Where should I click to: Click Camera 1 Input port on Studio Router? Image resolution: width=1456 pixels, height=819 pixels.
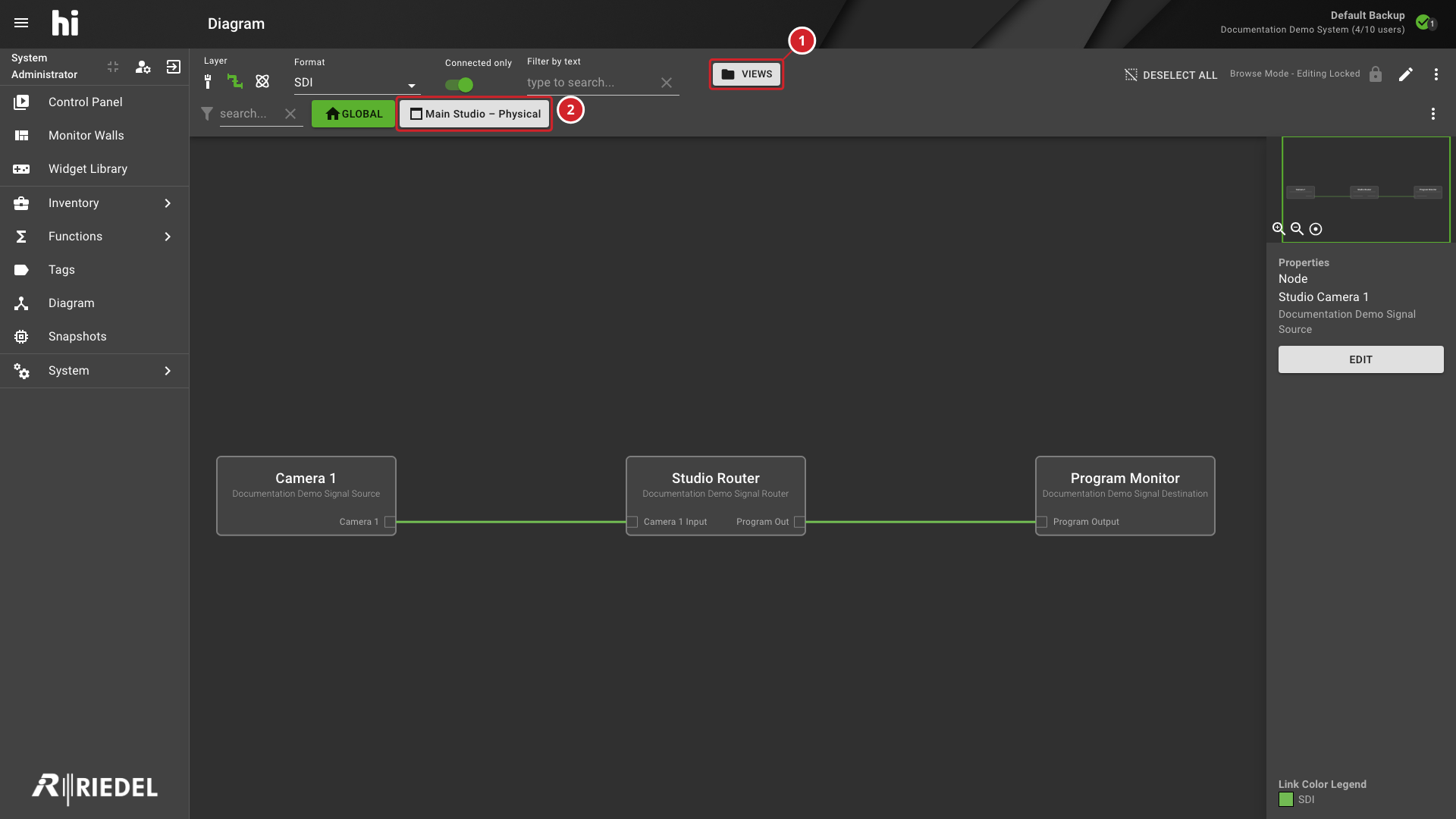point(632,522)
